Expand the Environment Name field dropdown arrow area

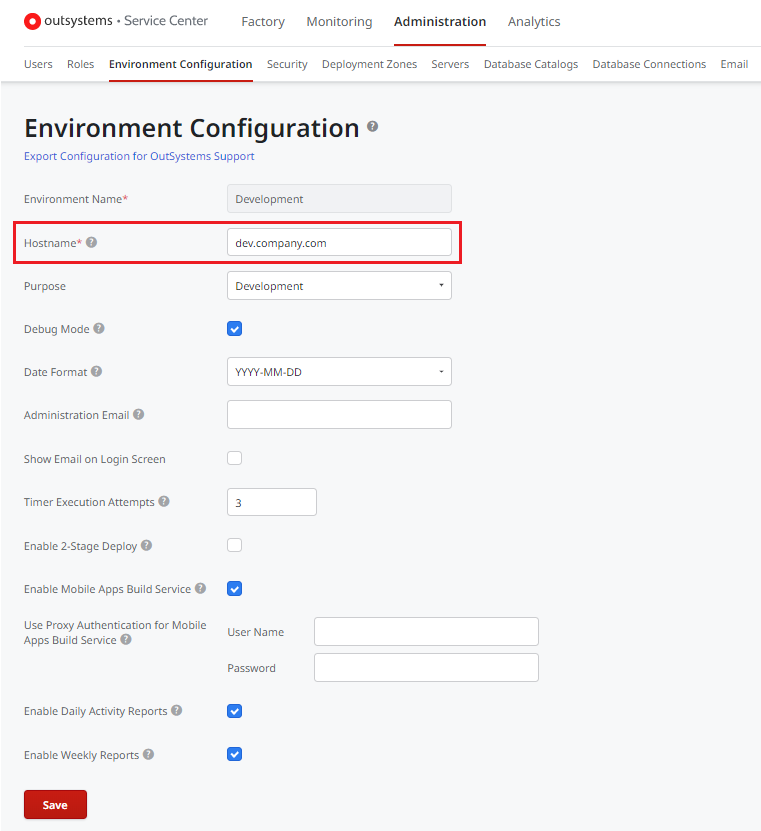[442, 198]
